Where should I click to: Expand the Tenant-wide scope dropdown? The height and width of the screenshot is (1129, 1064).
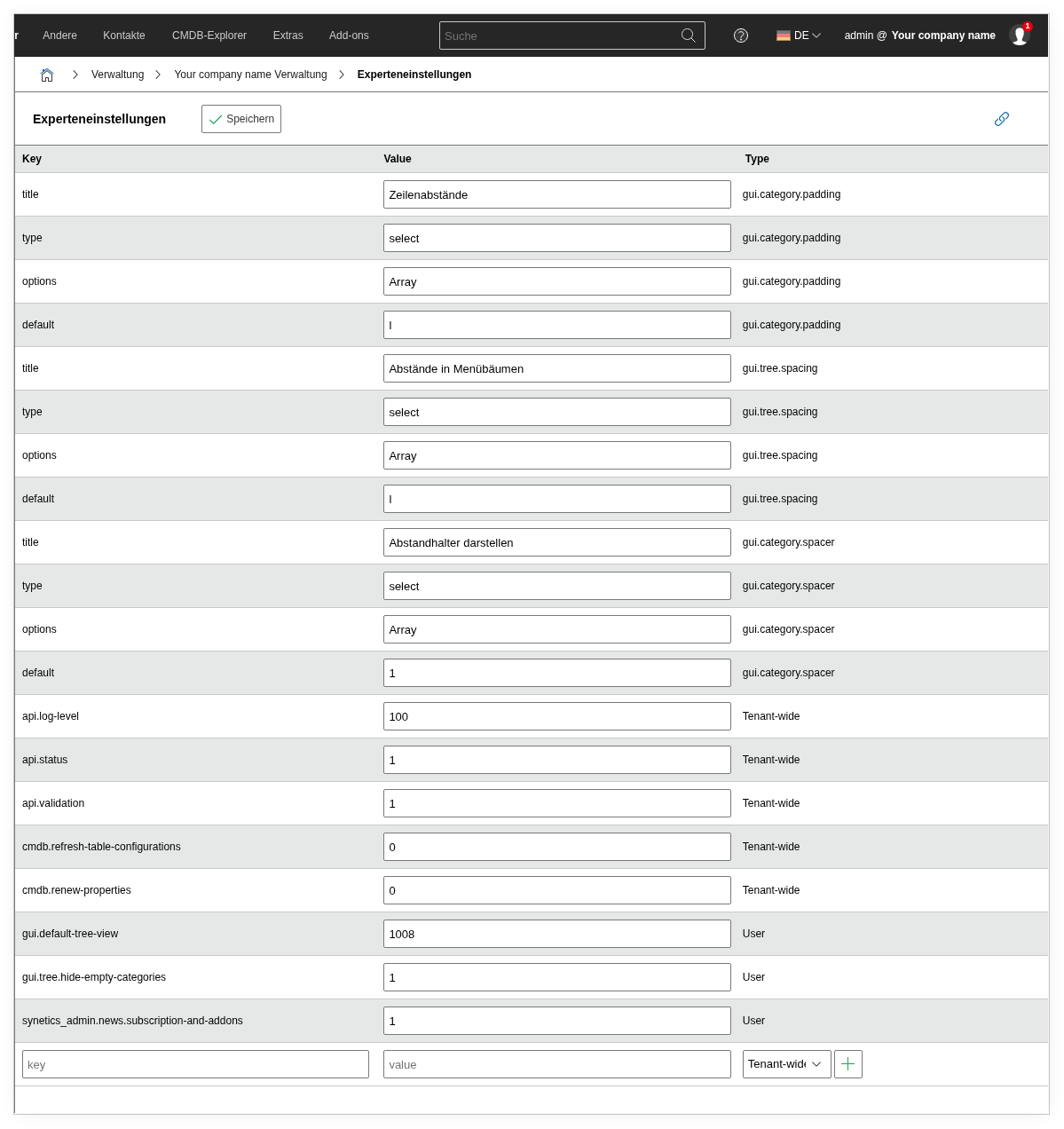click(786, 1064)
